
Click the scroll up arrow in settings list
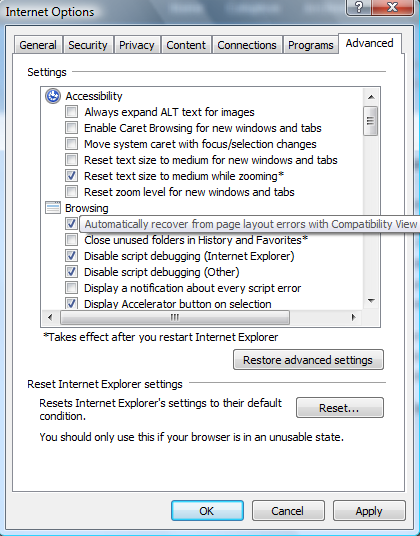click(x=371, y=97)
